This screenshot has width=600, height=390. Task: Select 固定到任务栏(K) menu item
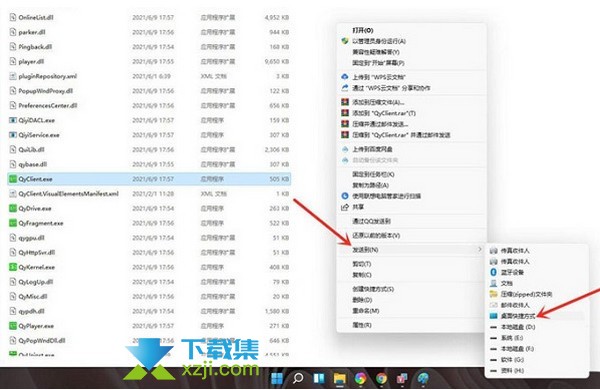[x=373, y=174]
